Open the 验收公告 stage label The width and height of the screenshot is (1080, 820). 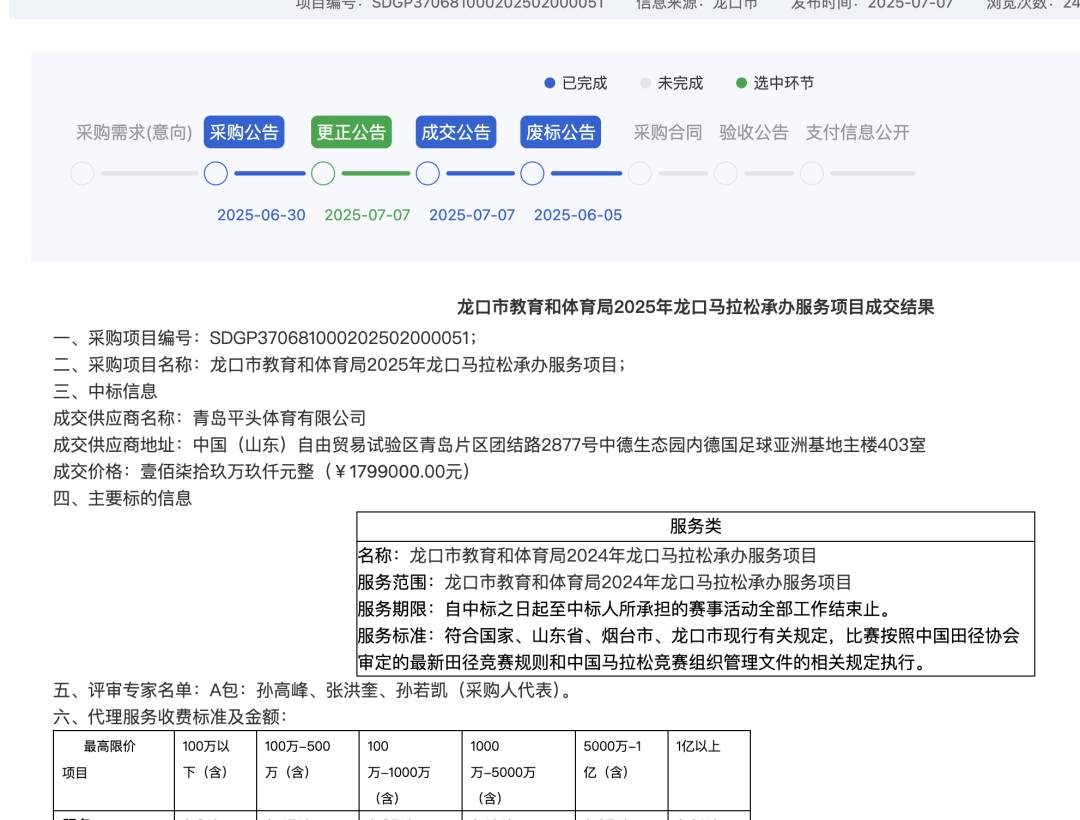pos(754,132)
